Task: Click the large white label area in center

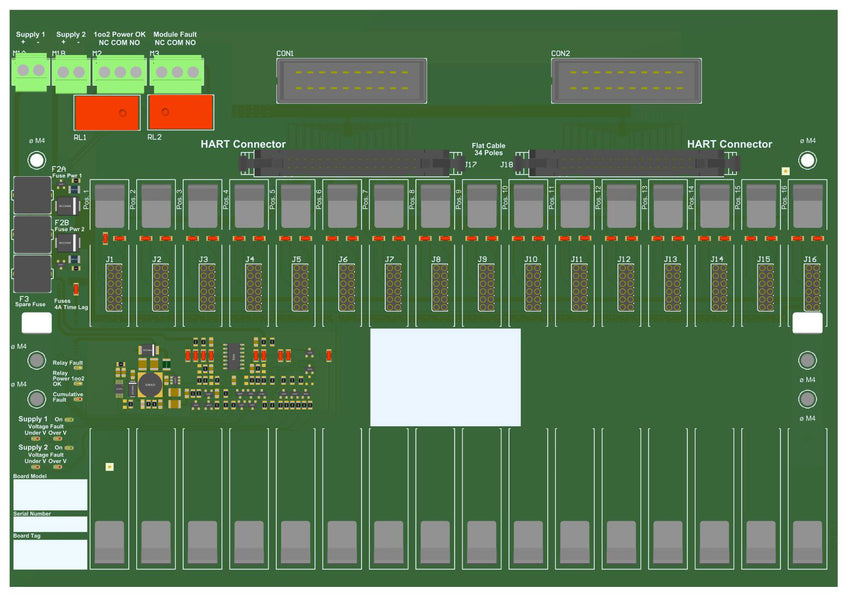Action: [445, 377]
